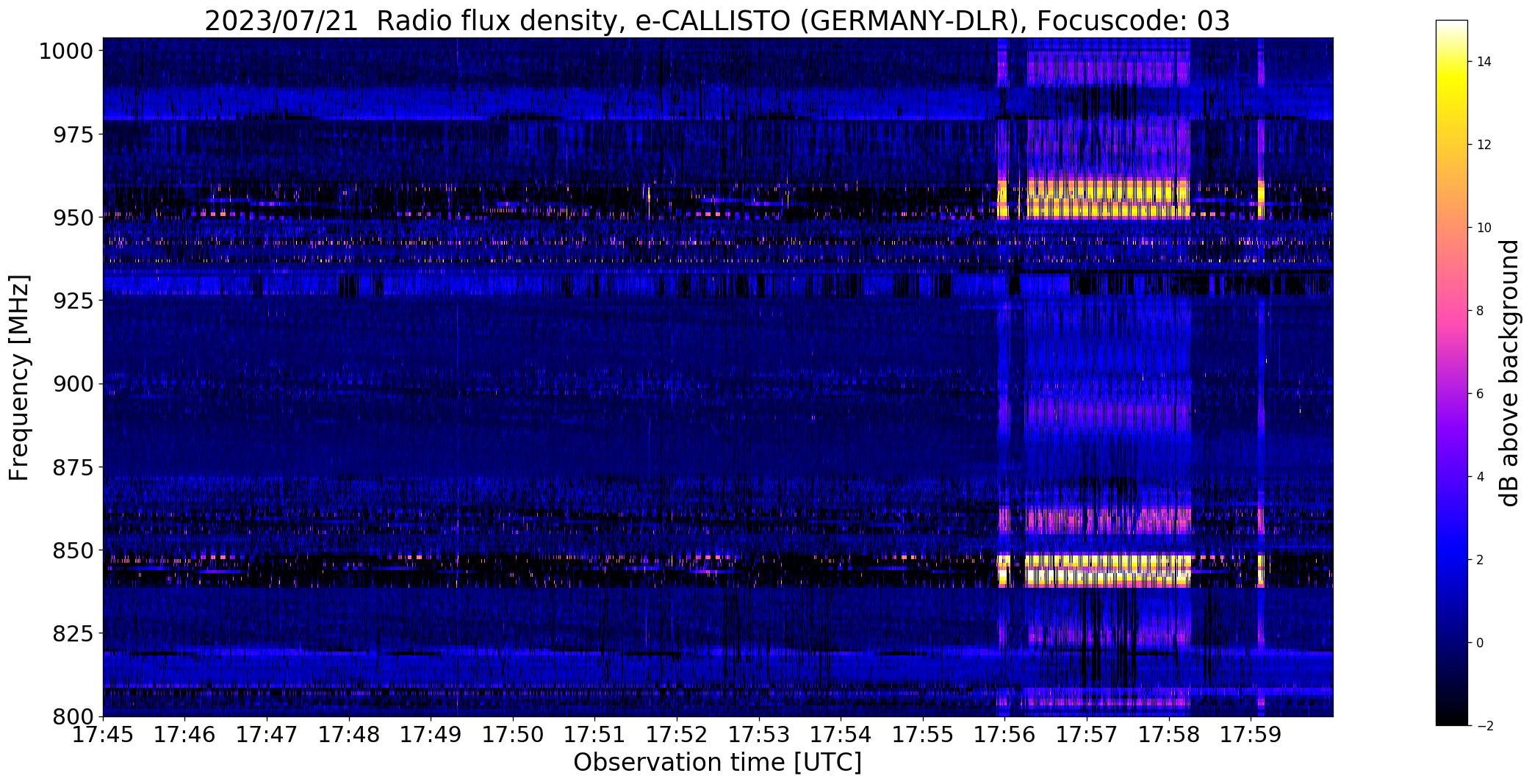Viewport: 1532px width, 784px height.
Task: Click the plot title mentioning e-CALLISTO GERMANY-DLR
Action: pos(716,21)
